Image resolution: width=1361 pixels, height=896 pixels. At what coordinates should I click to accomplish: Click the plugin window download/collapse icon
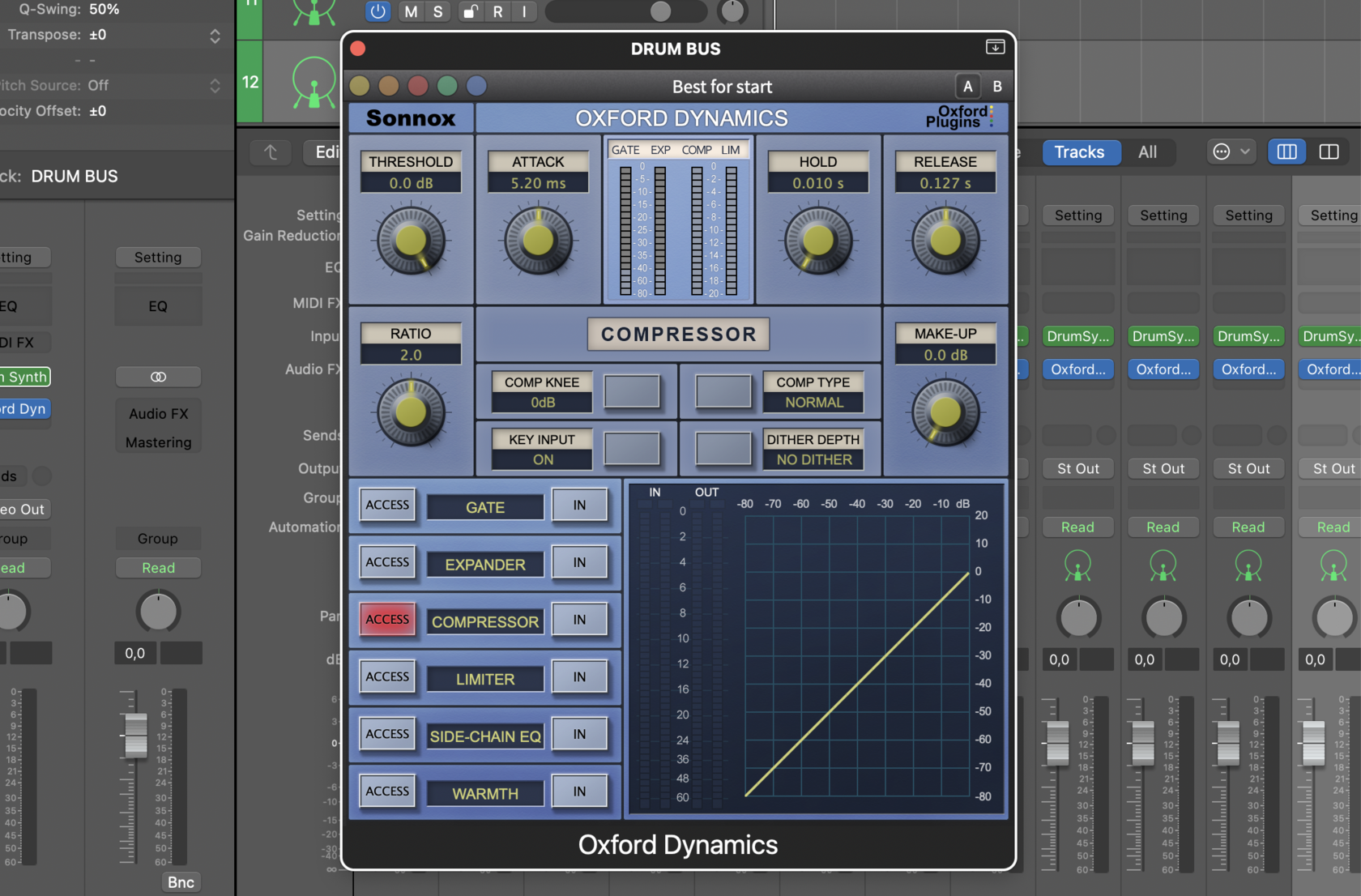[x=995, y=47]
